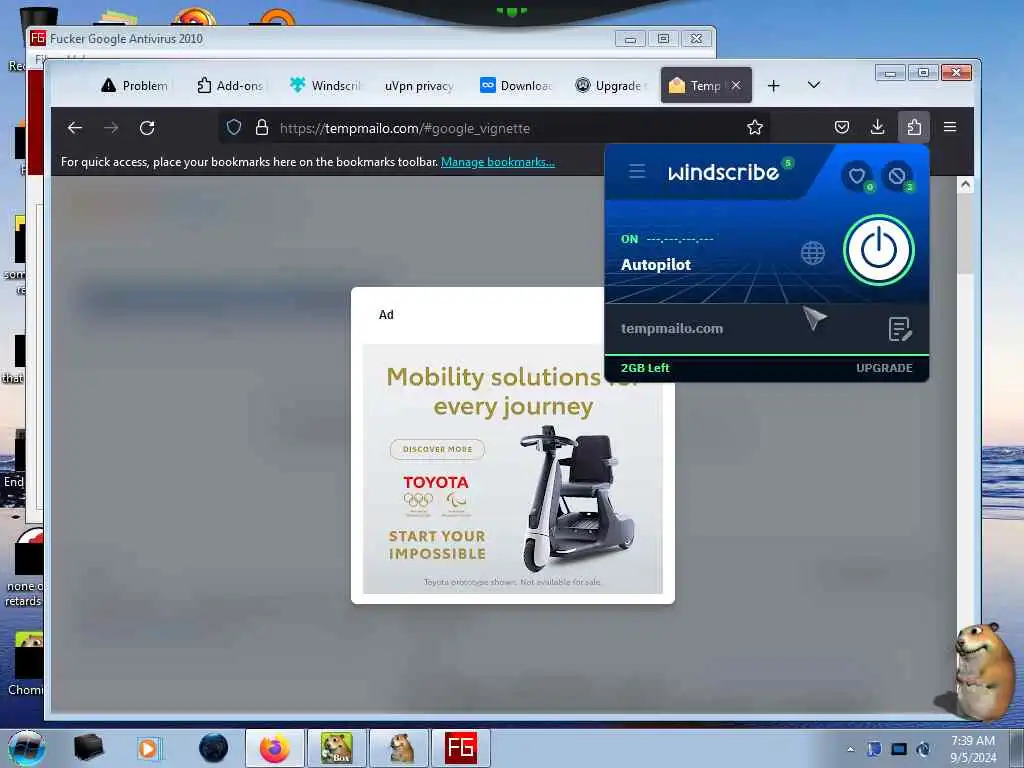1024x768 pixels.
Task: Click the Firefox forward arrow
Action: pyautogui.click(x=112, y=128)
